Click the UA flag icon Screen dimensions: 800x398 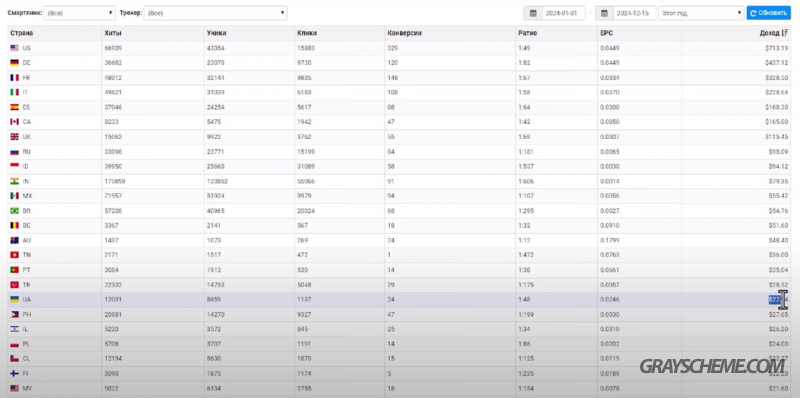click(x=14, y=300)
